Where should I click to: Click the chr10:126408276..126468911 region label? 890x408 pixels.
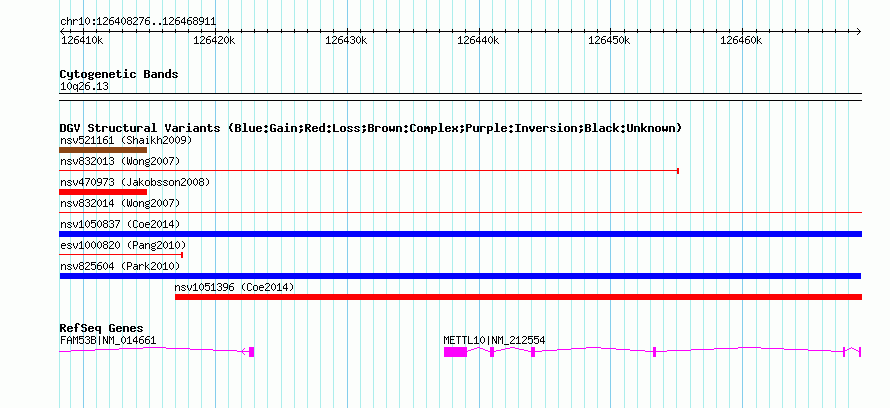click(x=138, y=22)
